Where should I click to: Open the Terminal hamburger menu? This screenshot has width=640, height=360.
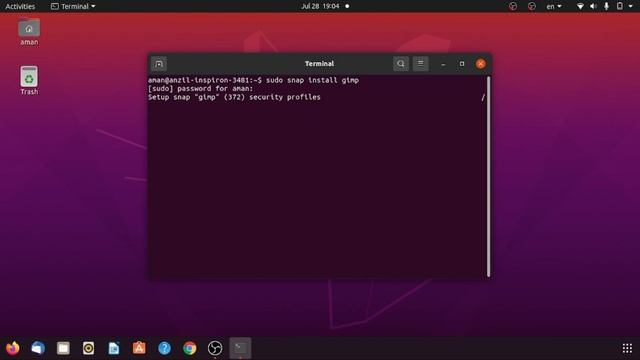(x=420, y=64)
